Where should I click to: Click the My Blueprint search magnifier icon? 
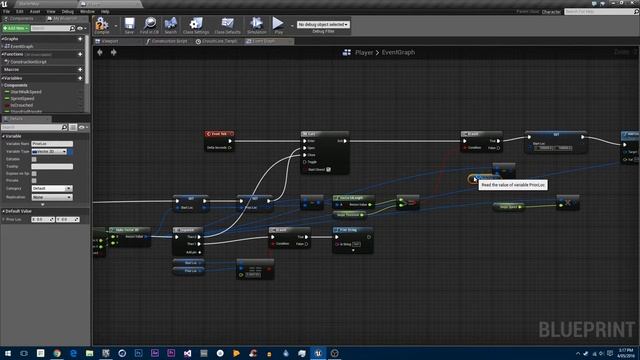72,28
